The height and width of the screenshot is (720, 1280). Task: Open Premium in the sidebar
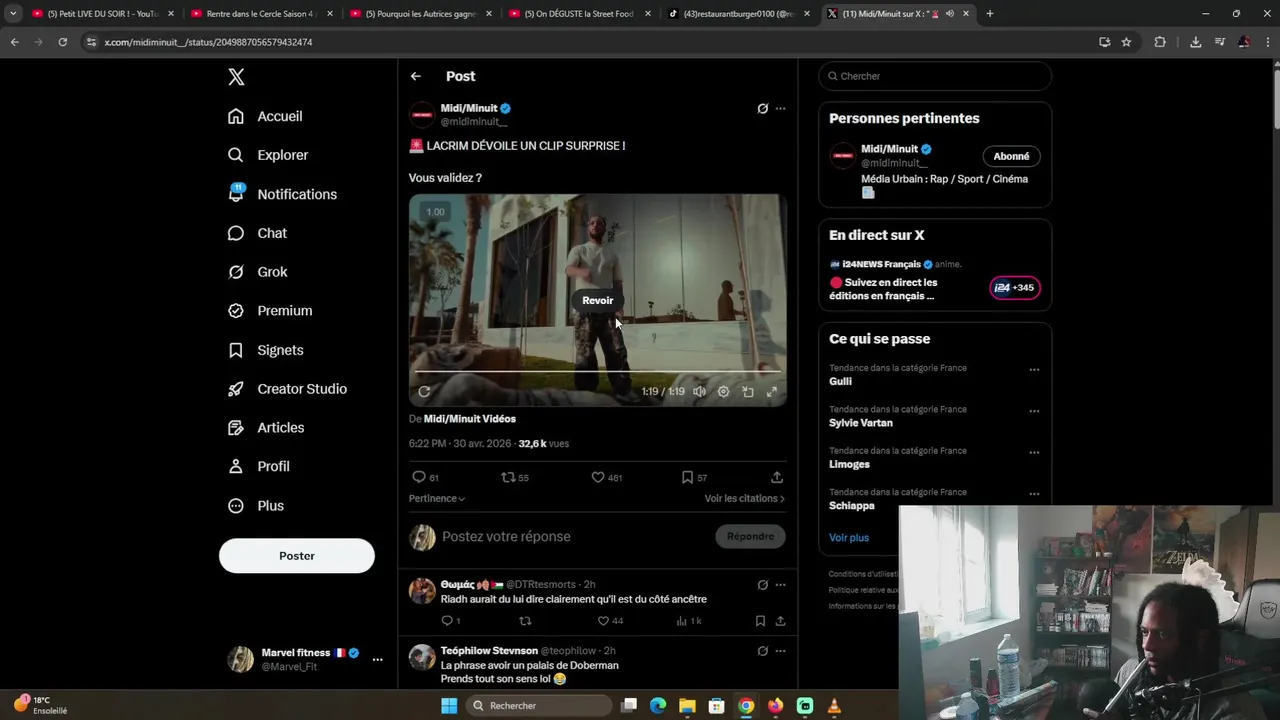point(270,311)
